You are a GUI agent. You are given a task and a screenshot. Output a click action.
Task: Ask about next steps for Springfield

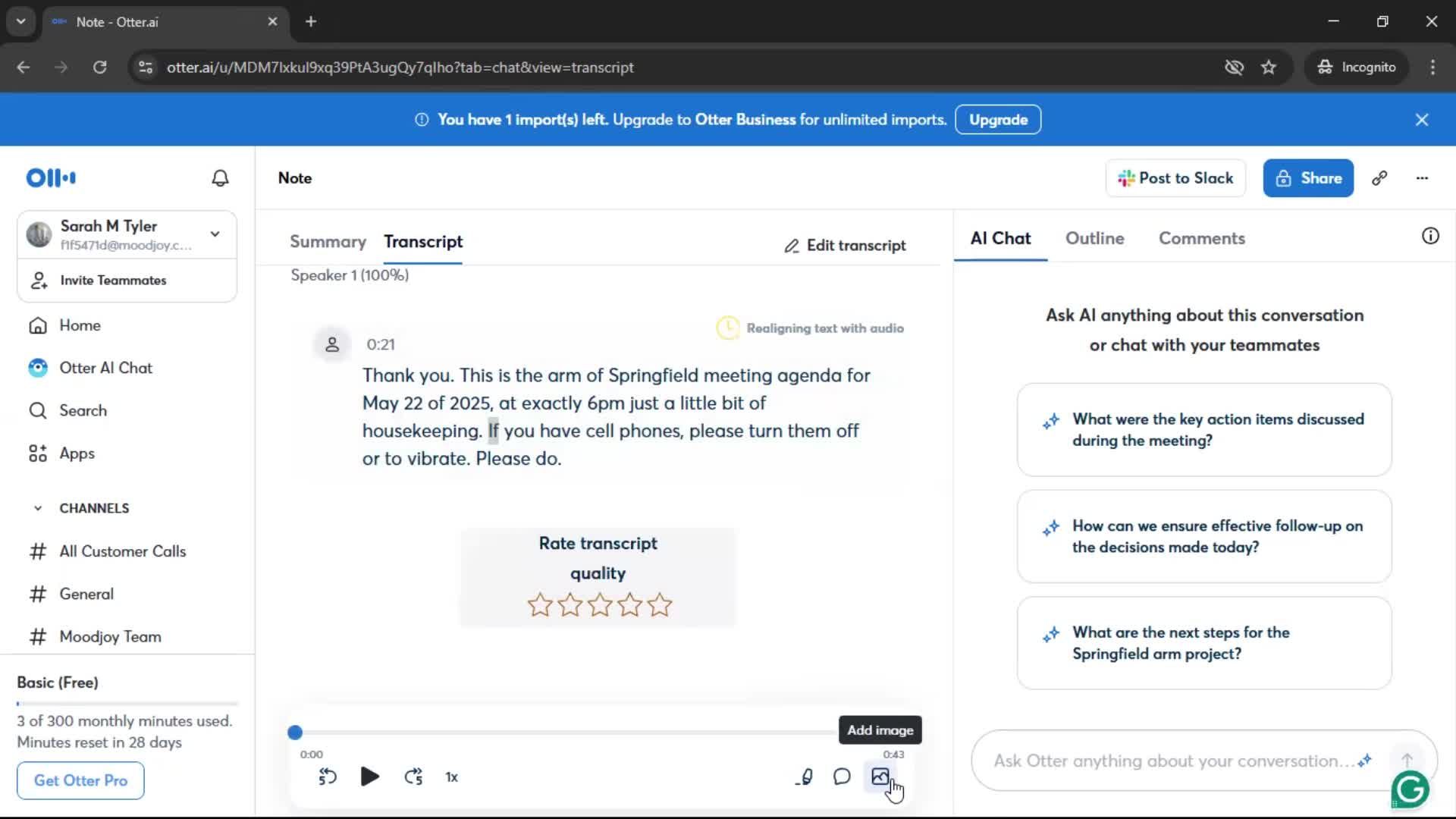[1204, 643]
